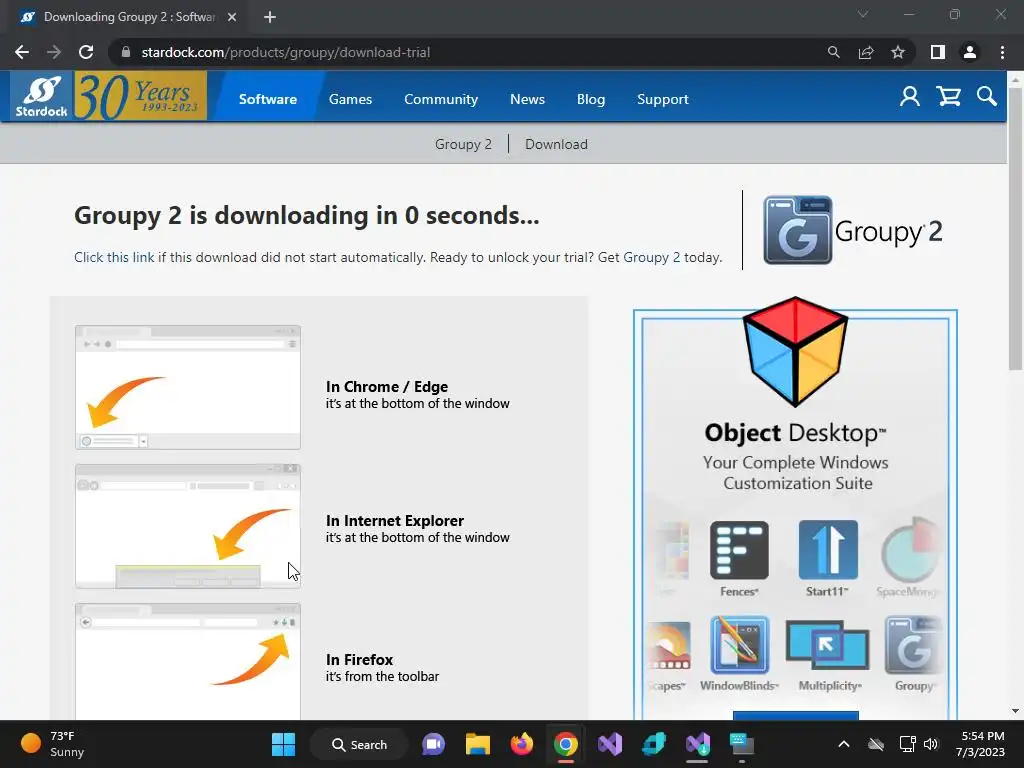Open the 30 Years anniversary banner
The image size is (1024, 768).
pyautogui.click(x=140, y=97)
